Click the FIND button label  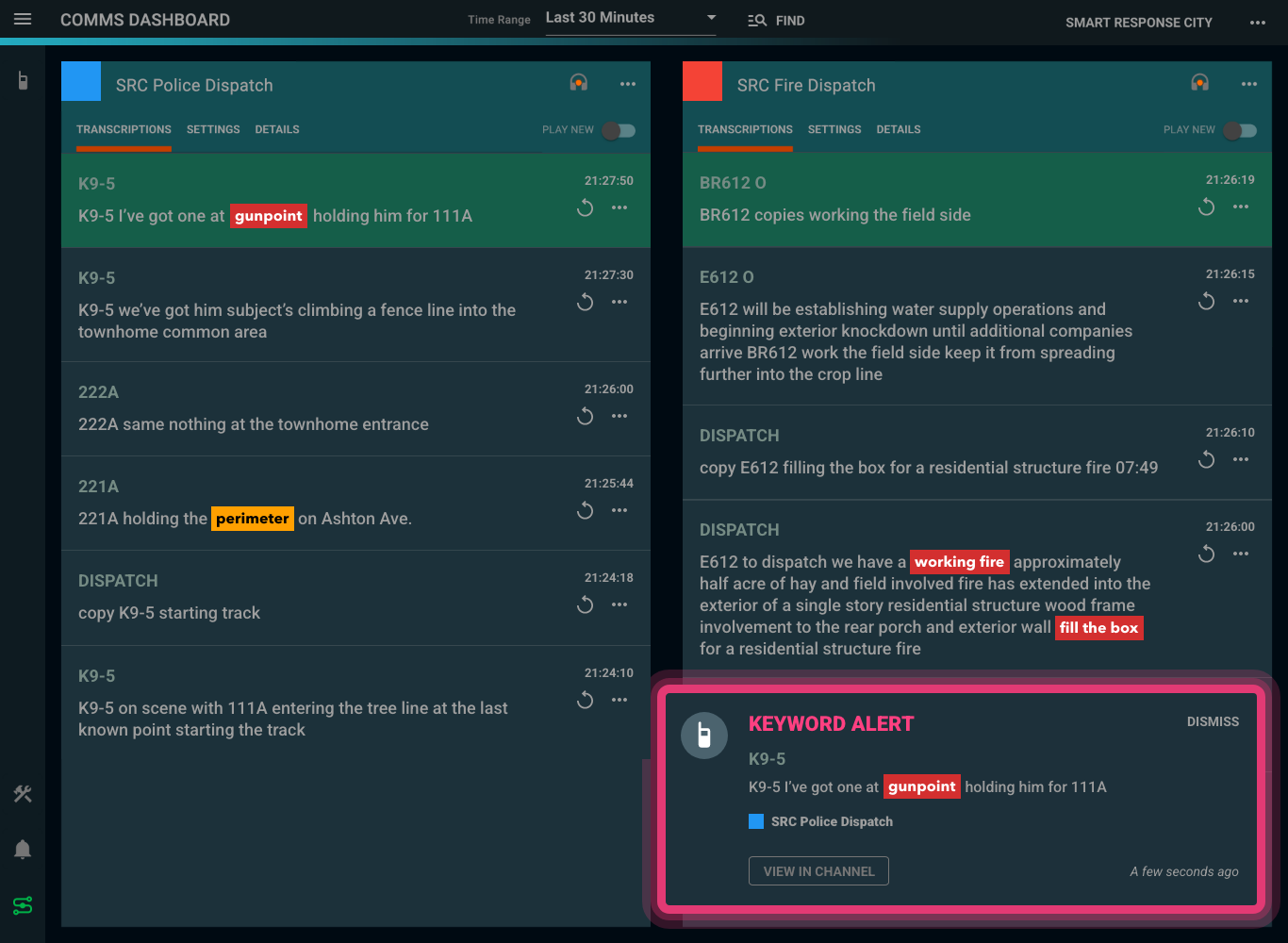(790, 21)
